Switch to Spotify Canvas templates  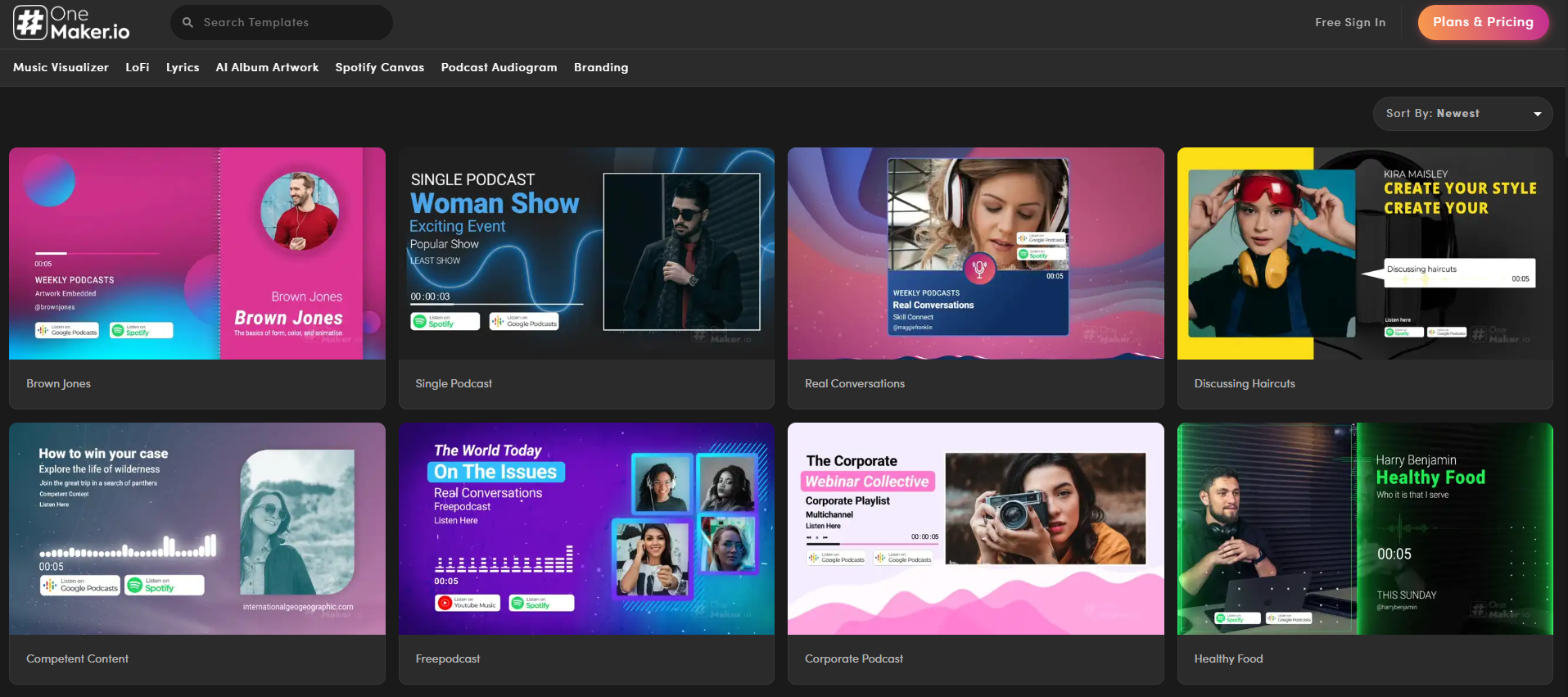click(379, 68)
